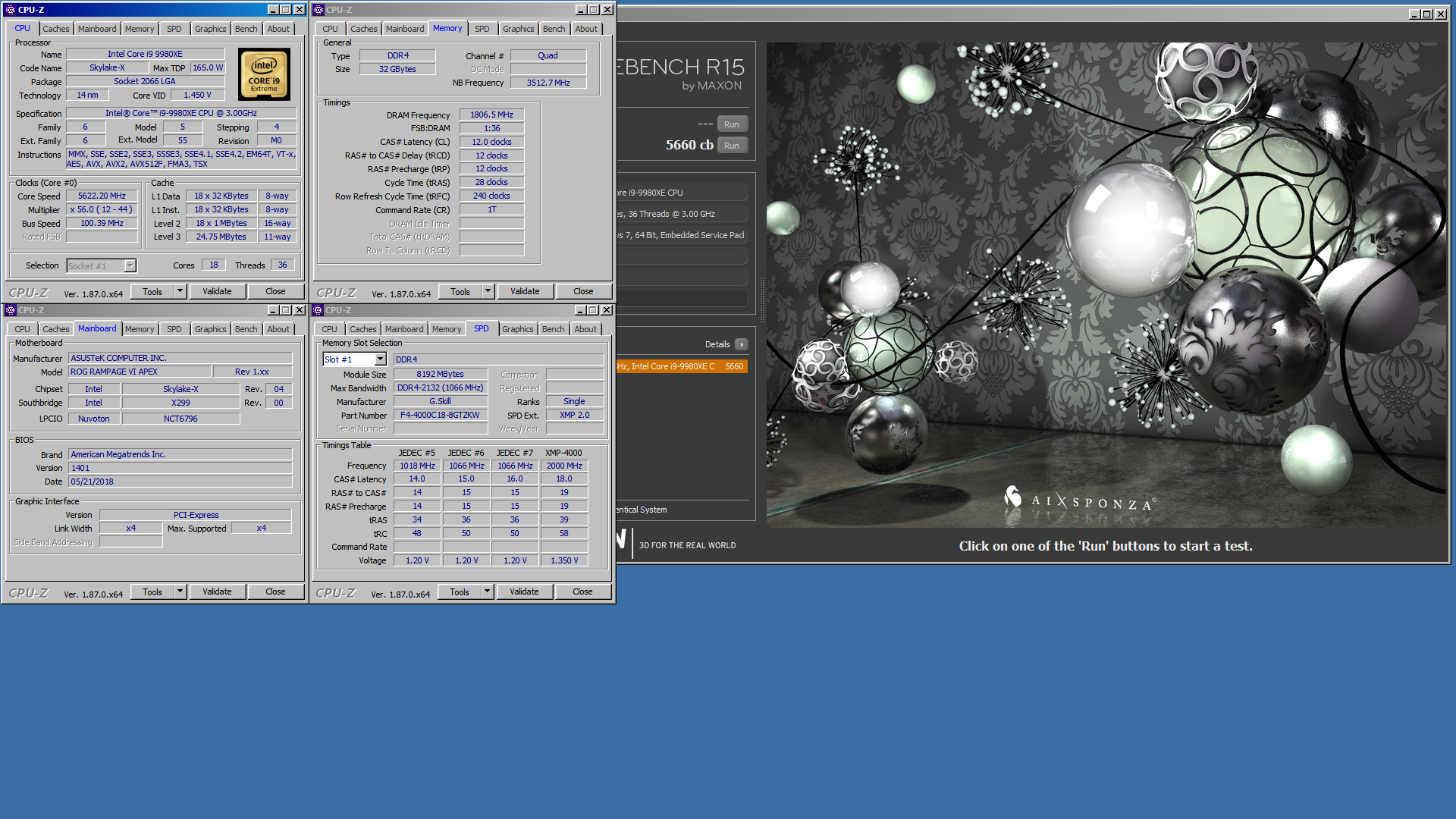Click Close button in SPD window bottom

[x=582, y=591]
